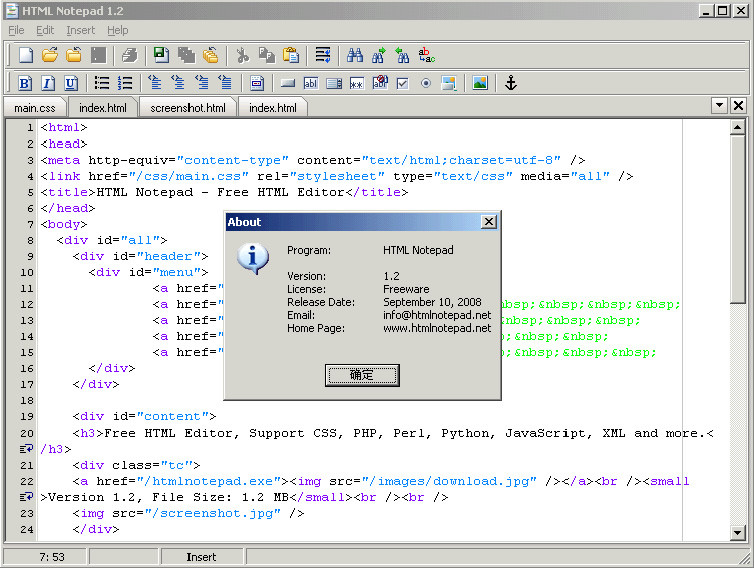Click the vertical scrollbar thumb
Image resolution: width=754 pixels, height=568 pixels.
coord(737,219)
